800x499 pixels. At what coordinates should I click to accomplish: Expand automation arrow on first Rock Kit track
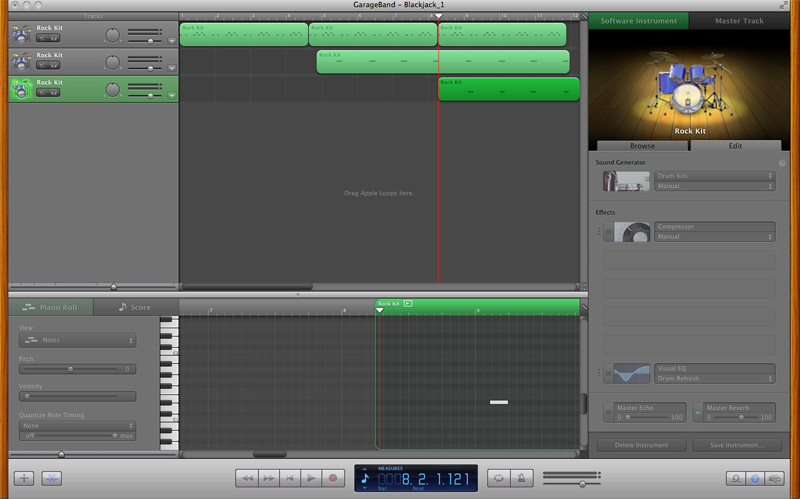[x=171, y=41]
